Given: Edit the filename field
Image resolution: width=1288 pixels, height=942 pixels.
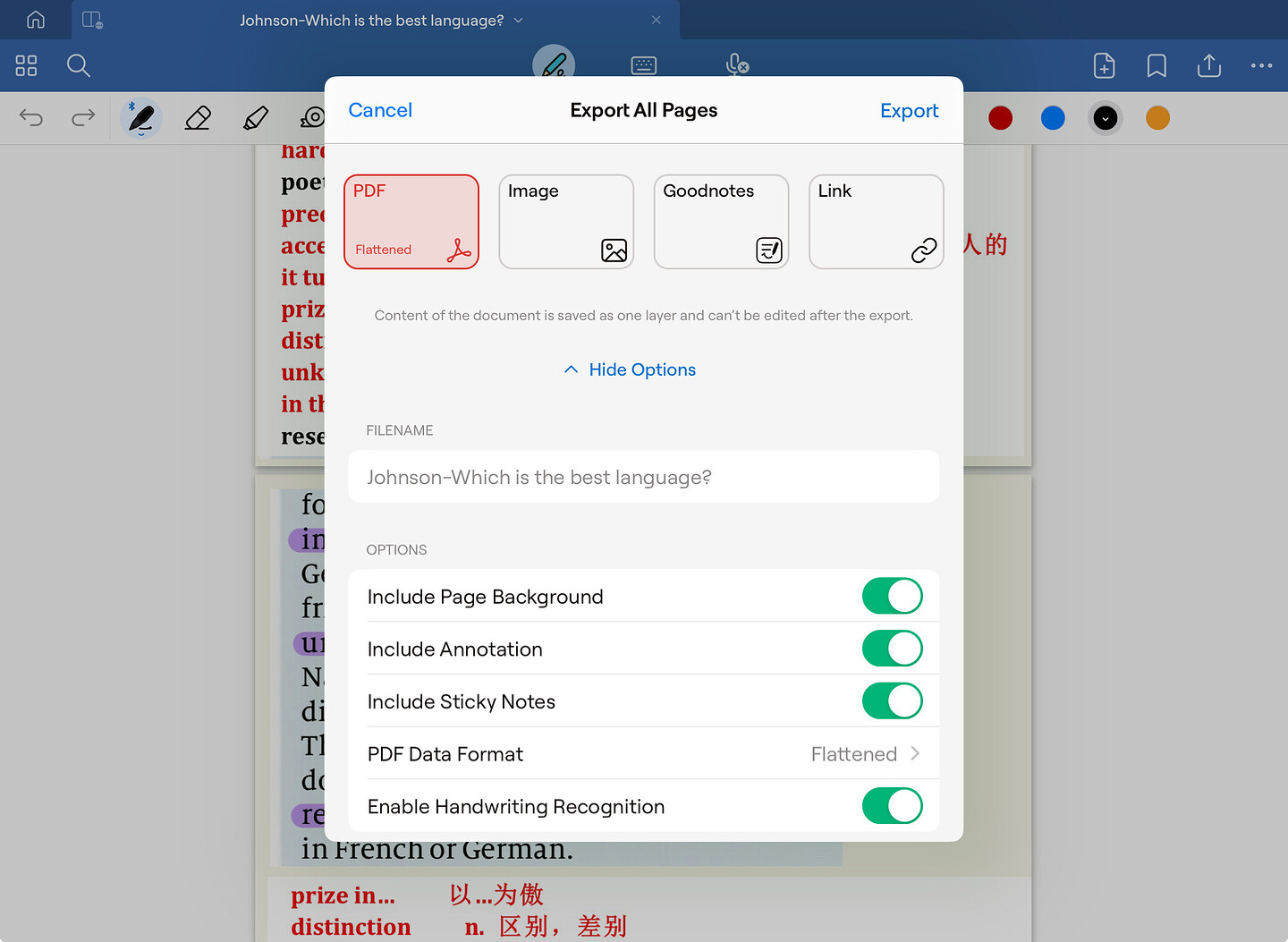Looking at the screenshot, I should (x=644, y=477).
